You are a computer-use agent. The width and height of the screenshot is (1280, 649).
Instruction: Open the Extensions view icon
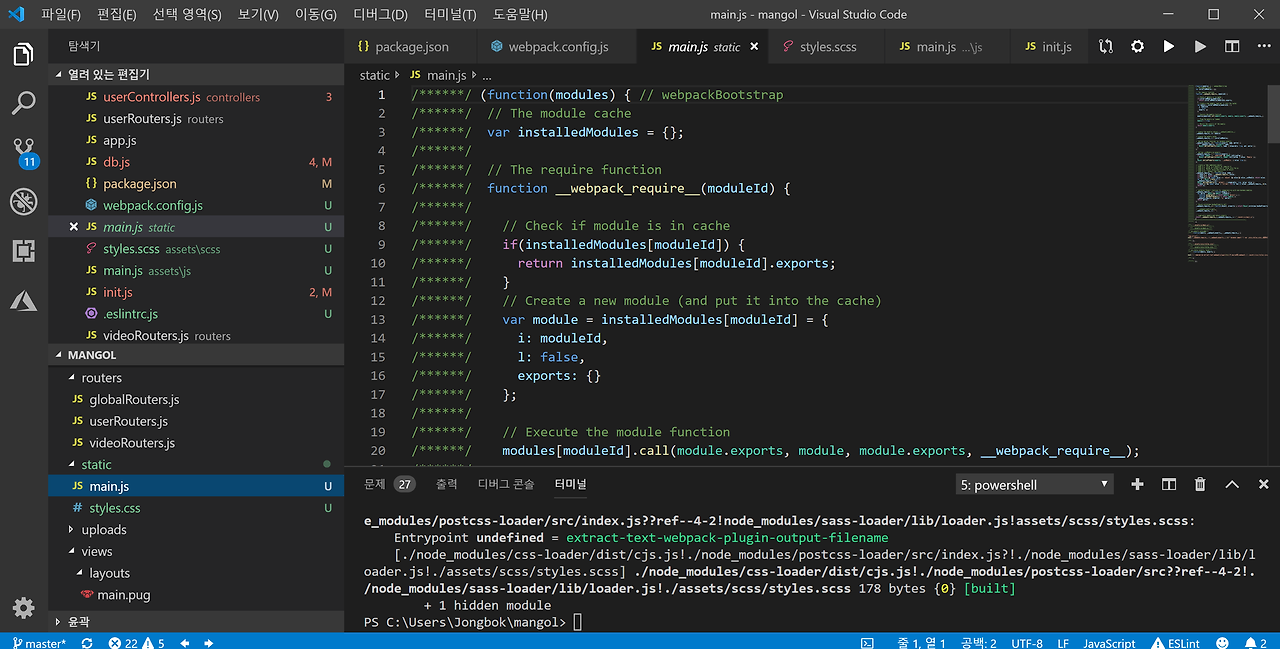[x=23, y=250]
